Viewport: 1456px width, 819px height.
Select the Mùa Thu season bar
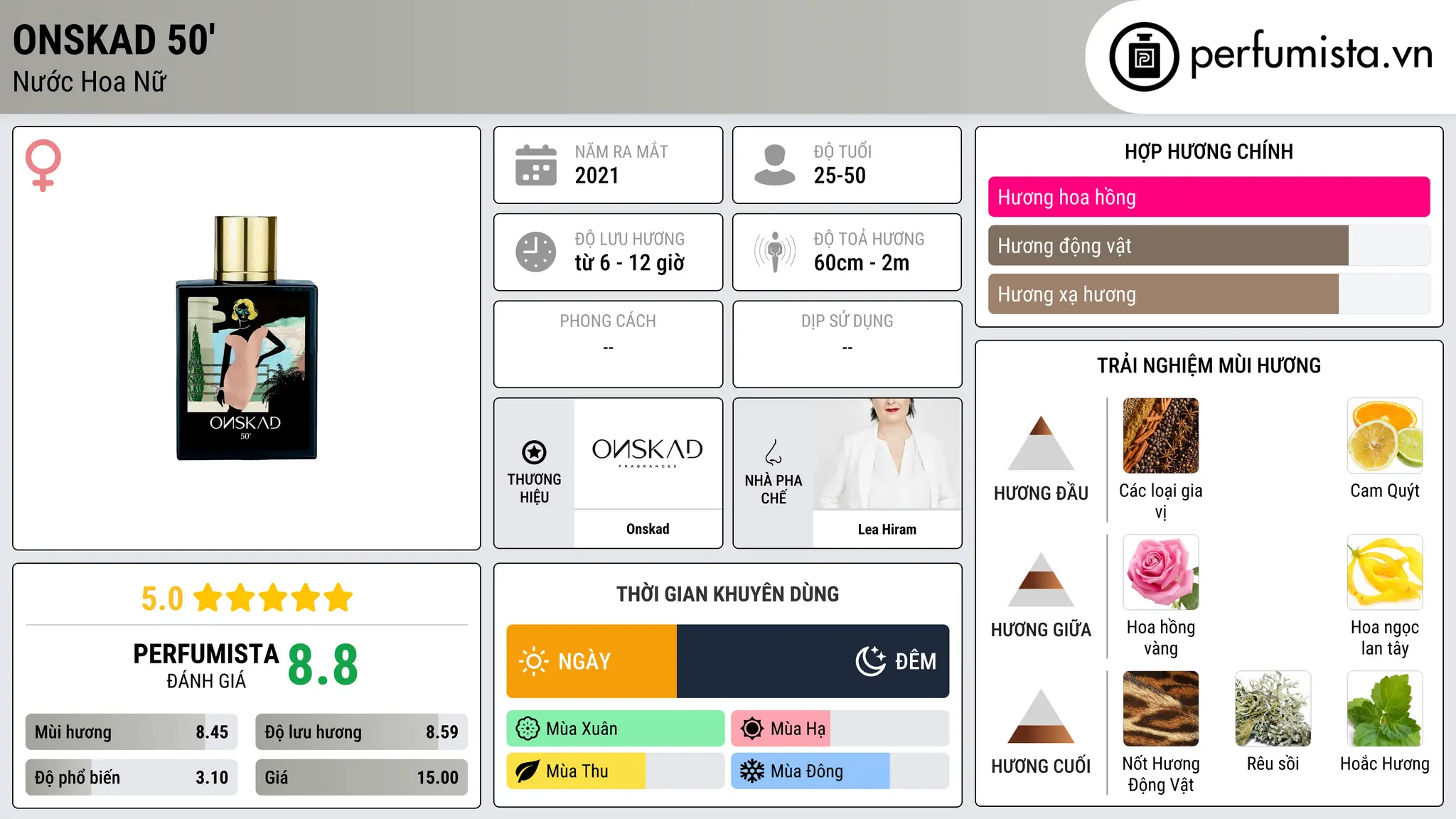click(616, 771)
